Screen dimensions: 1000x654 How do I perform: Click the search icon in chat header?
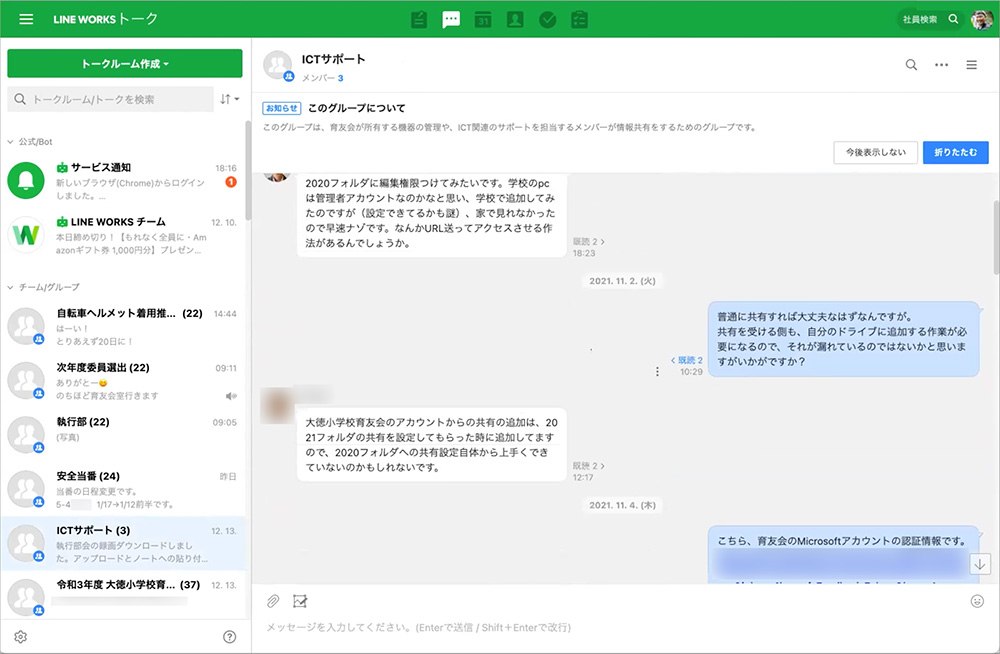pos(911,65)
